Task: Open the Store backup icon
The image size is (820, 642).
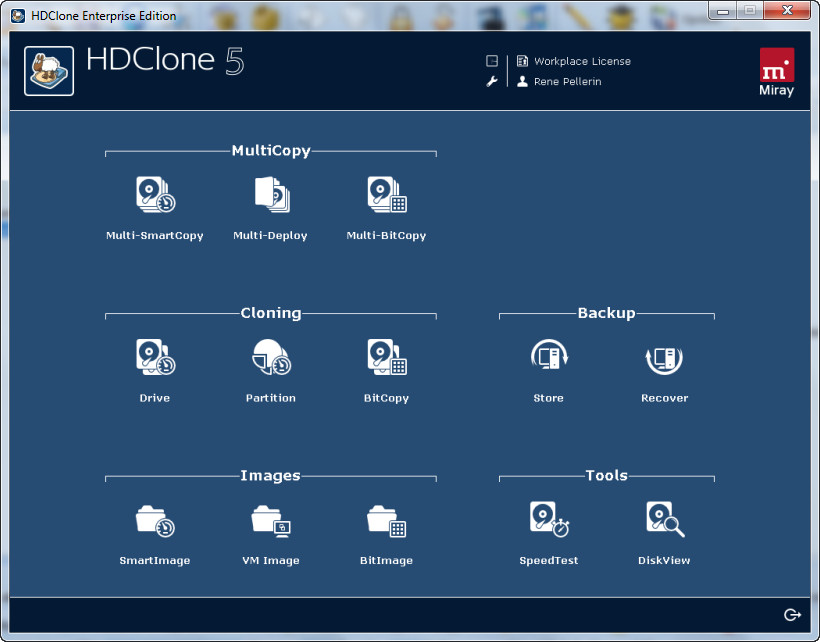Action: pyautogui.click(x=549, y=357)
